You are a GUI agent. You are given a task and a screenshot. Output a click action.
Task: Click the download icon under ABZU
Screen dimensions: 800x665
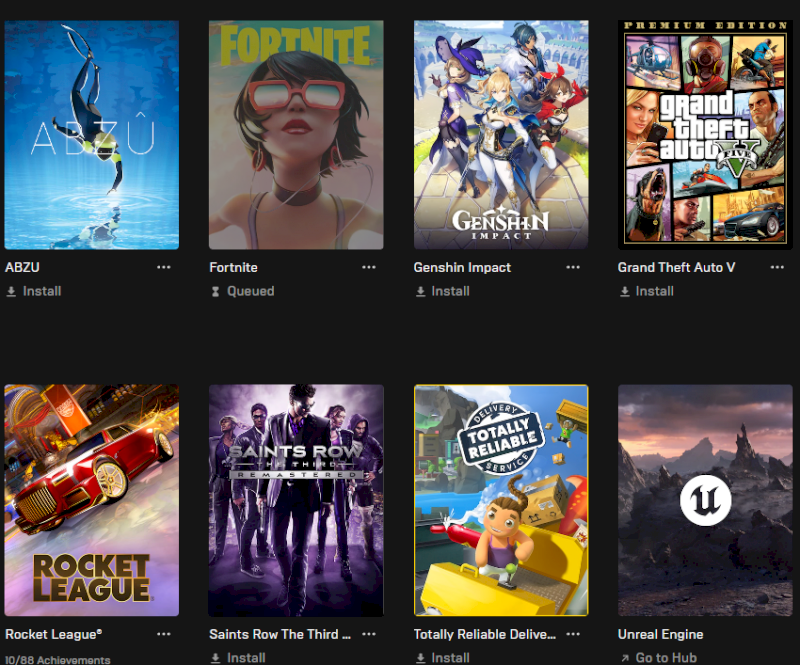coord(11,291)
